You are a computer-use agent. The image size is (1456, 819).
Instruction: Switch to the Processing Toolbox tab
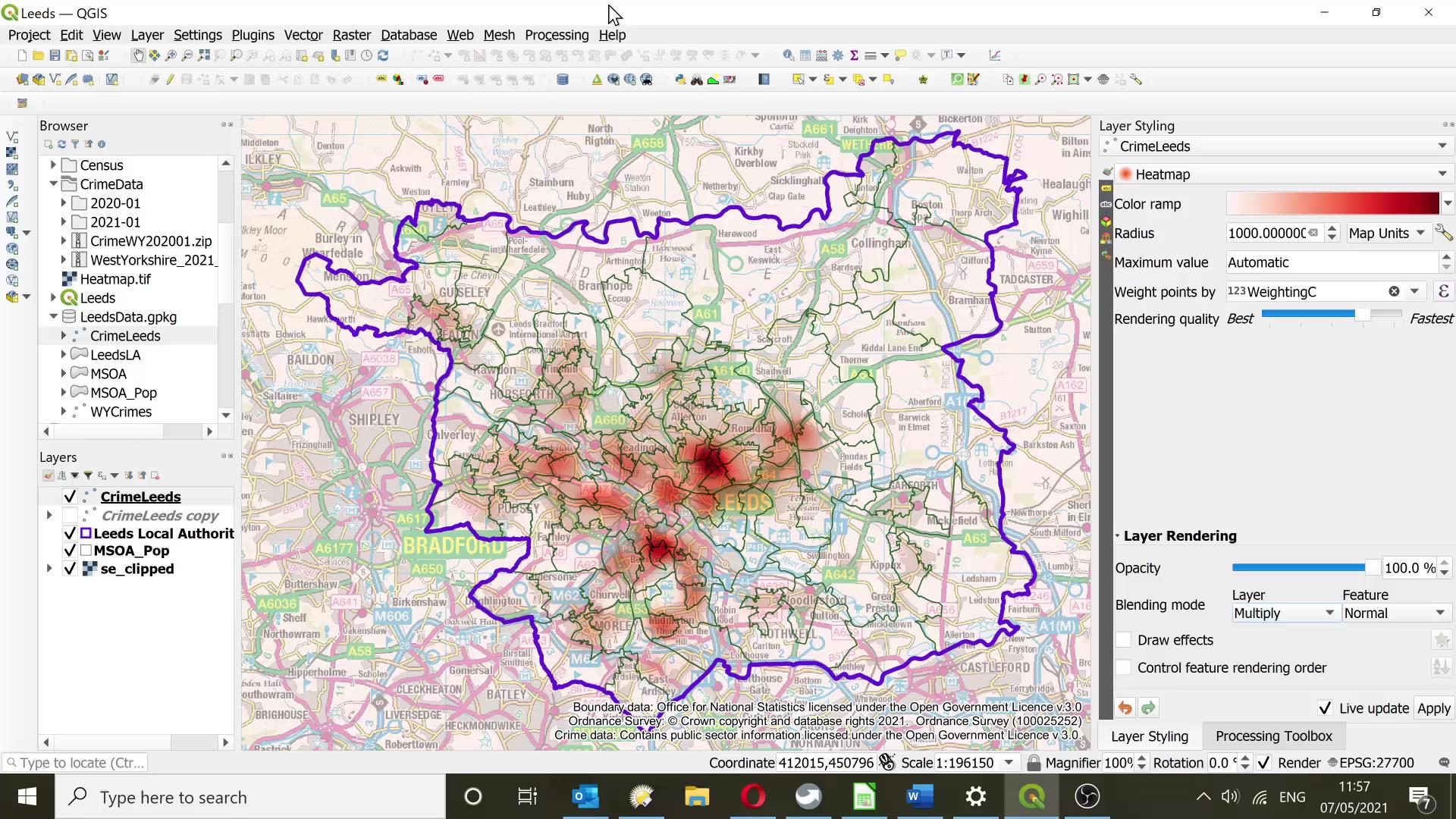pos(1274,736)
